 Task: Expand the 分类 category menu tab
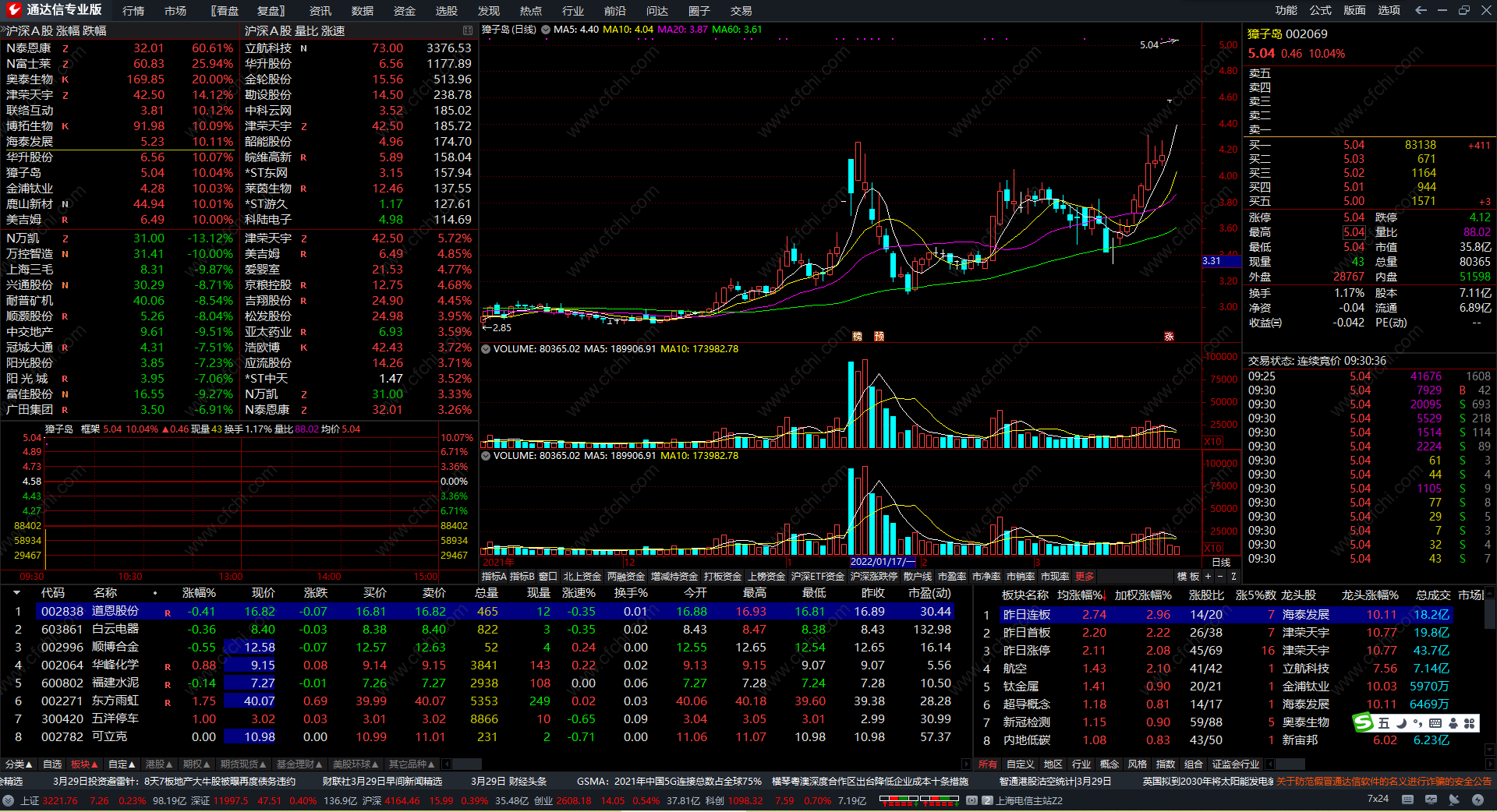[x=19, y=764]
